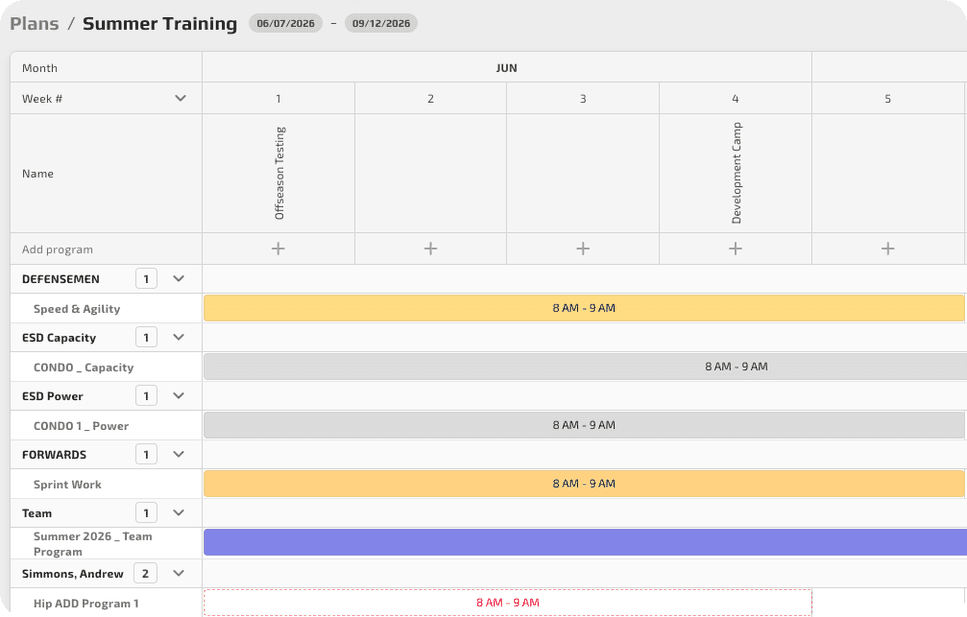Click week number 3 header
The height and width of the screenshot is (617, 967).
coord(583,99)
